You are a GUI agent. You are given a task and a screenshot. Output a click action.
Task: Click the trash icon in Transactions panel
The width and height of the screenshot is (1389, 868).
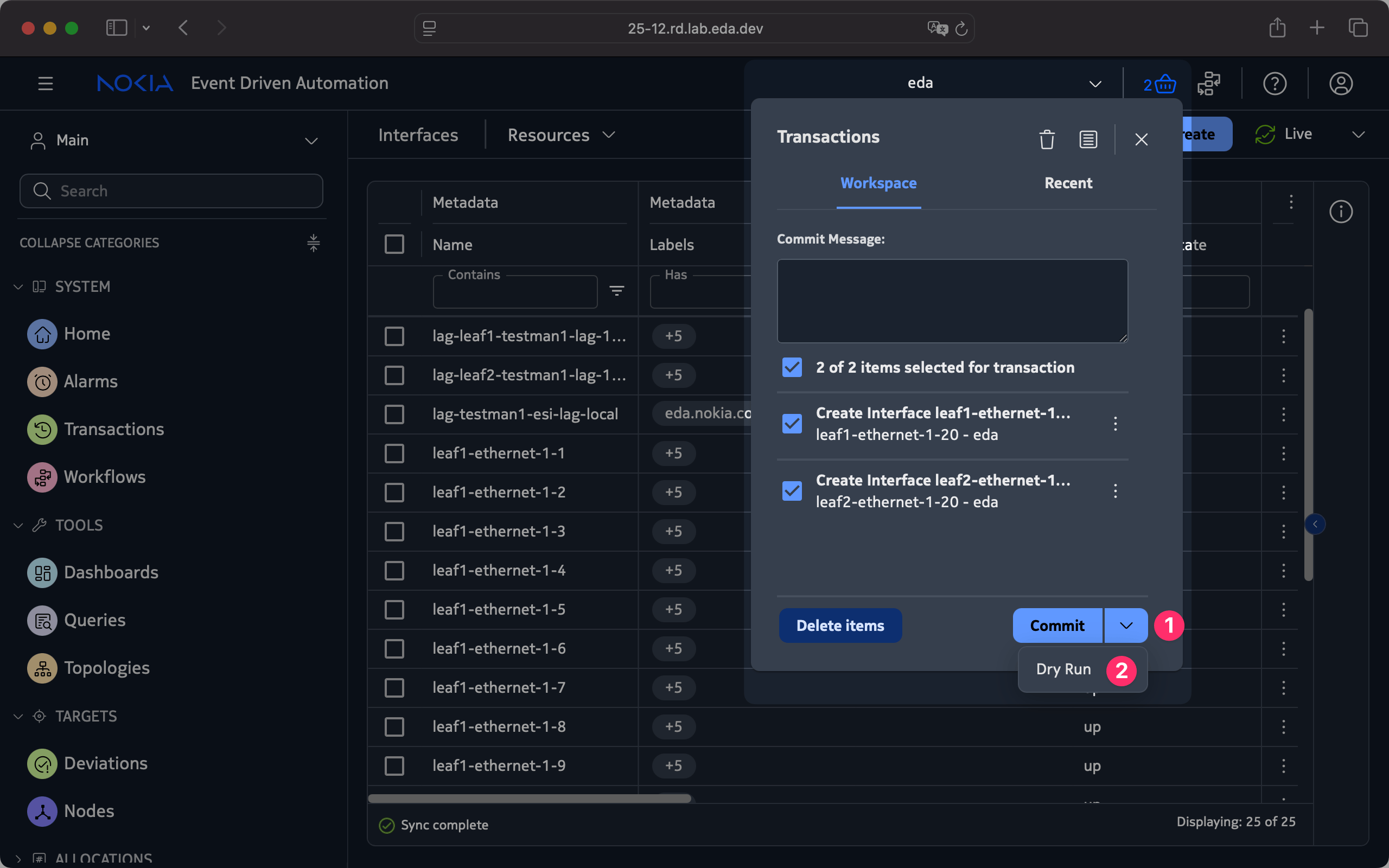[1046, 139]
